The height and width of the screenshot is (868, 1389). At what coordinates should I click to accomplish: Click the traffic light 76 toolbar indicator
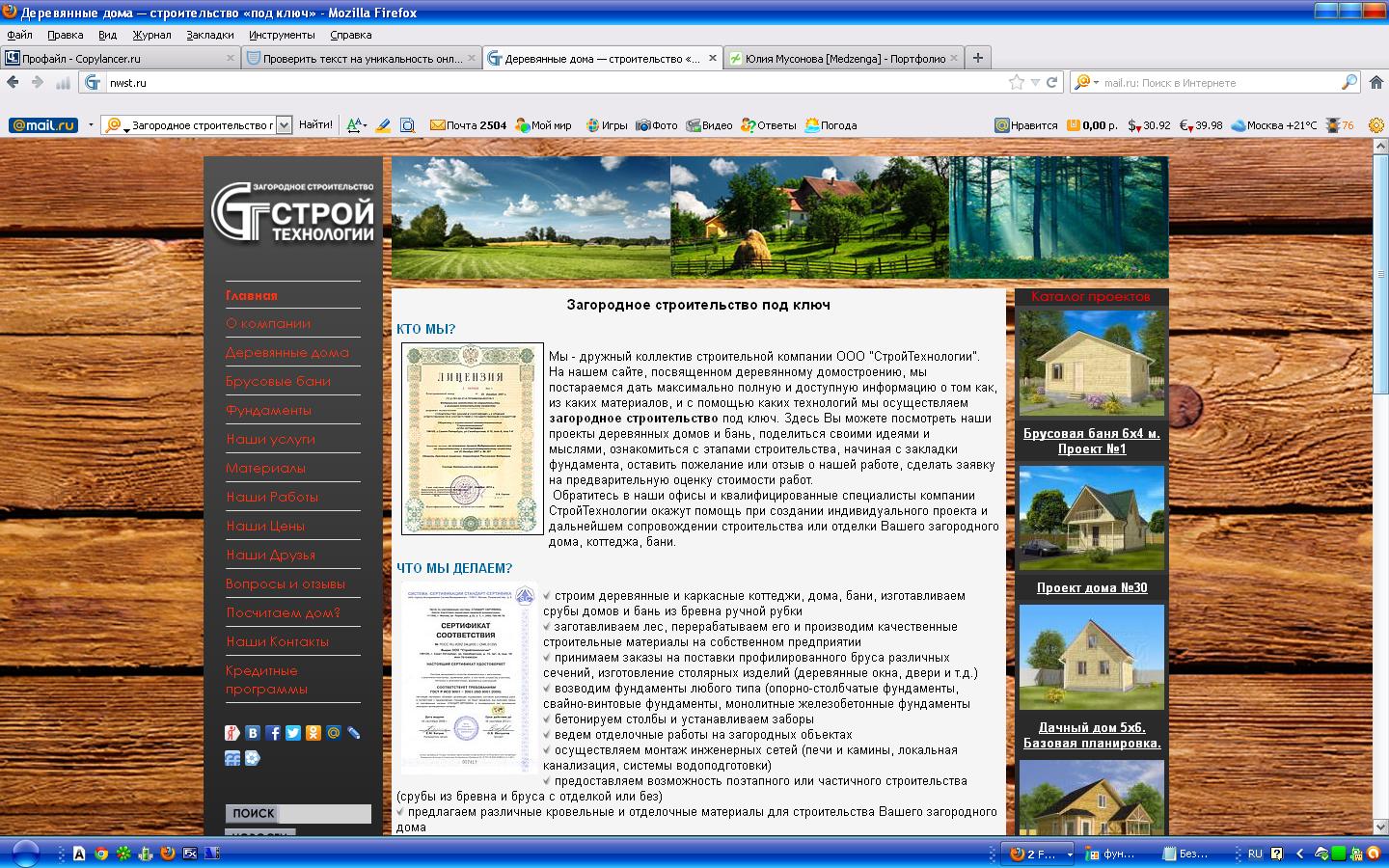coord(1340,125)
